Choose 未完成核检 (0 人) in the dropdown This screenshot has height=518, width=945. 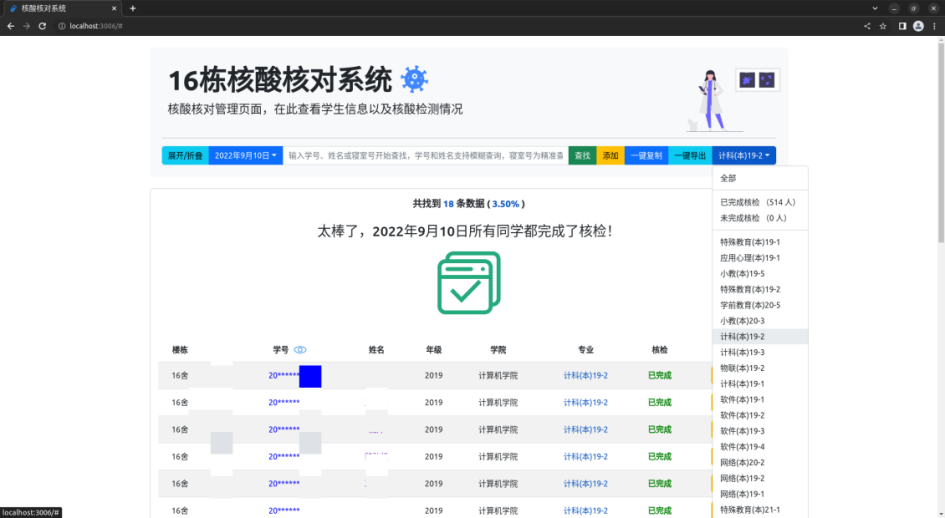pos(753,217)
